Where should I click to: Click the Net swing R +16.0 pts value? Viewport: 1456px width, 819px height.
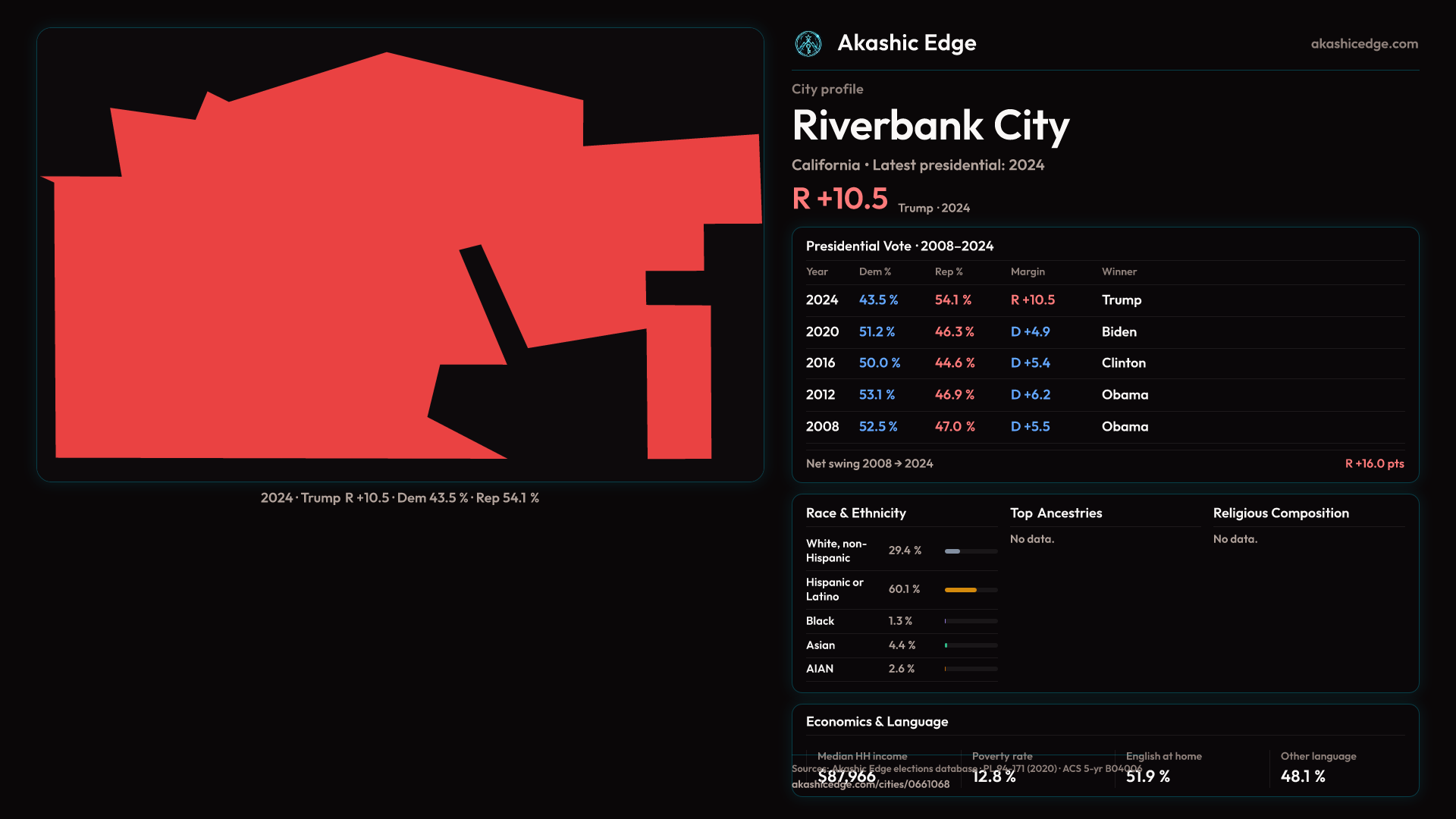(x=1373, y=463)
